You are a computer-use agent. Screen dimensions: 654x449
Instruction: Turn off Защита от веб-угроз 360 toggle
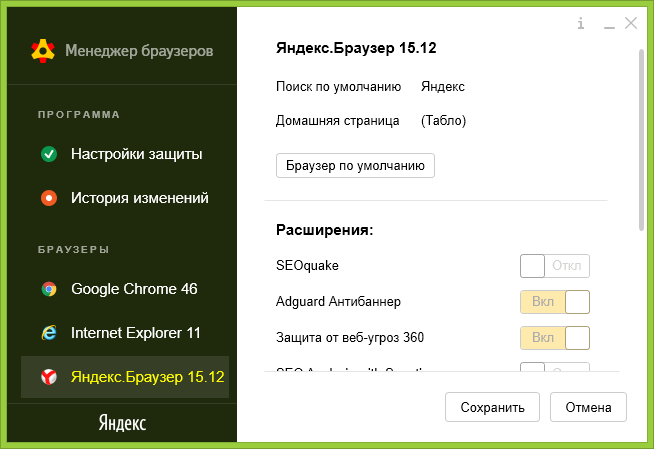click(x=555, y=338)
